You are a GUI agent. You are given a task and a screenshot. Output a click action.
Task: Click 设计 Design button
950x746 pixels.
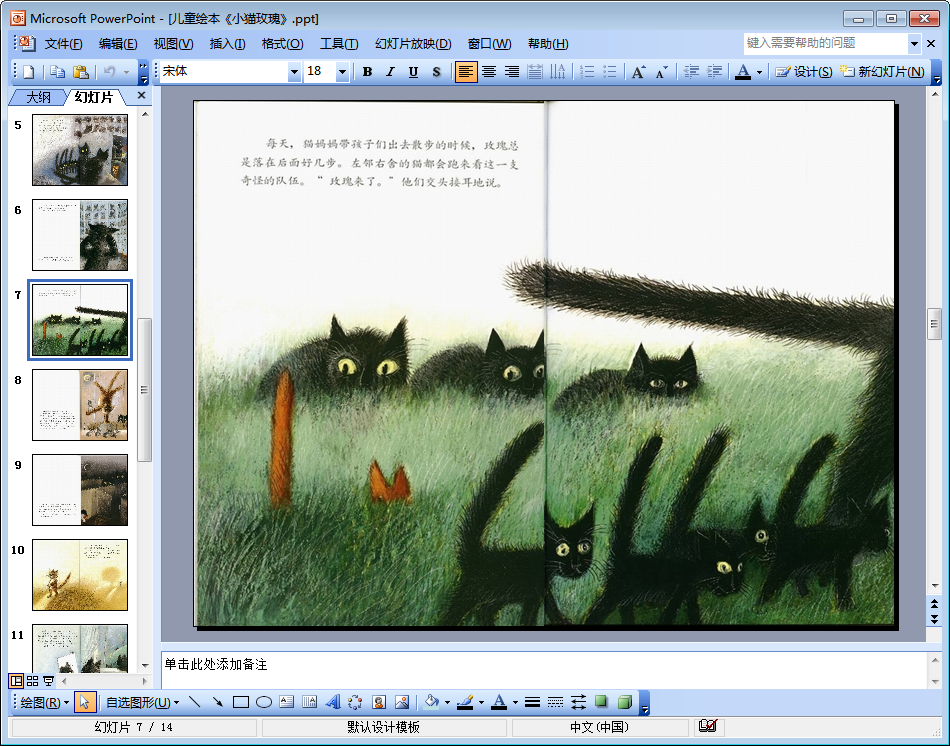804,72
